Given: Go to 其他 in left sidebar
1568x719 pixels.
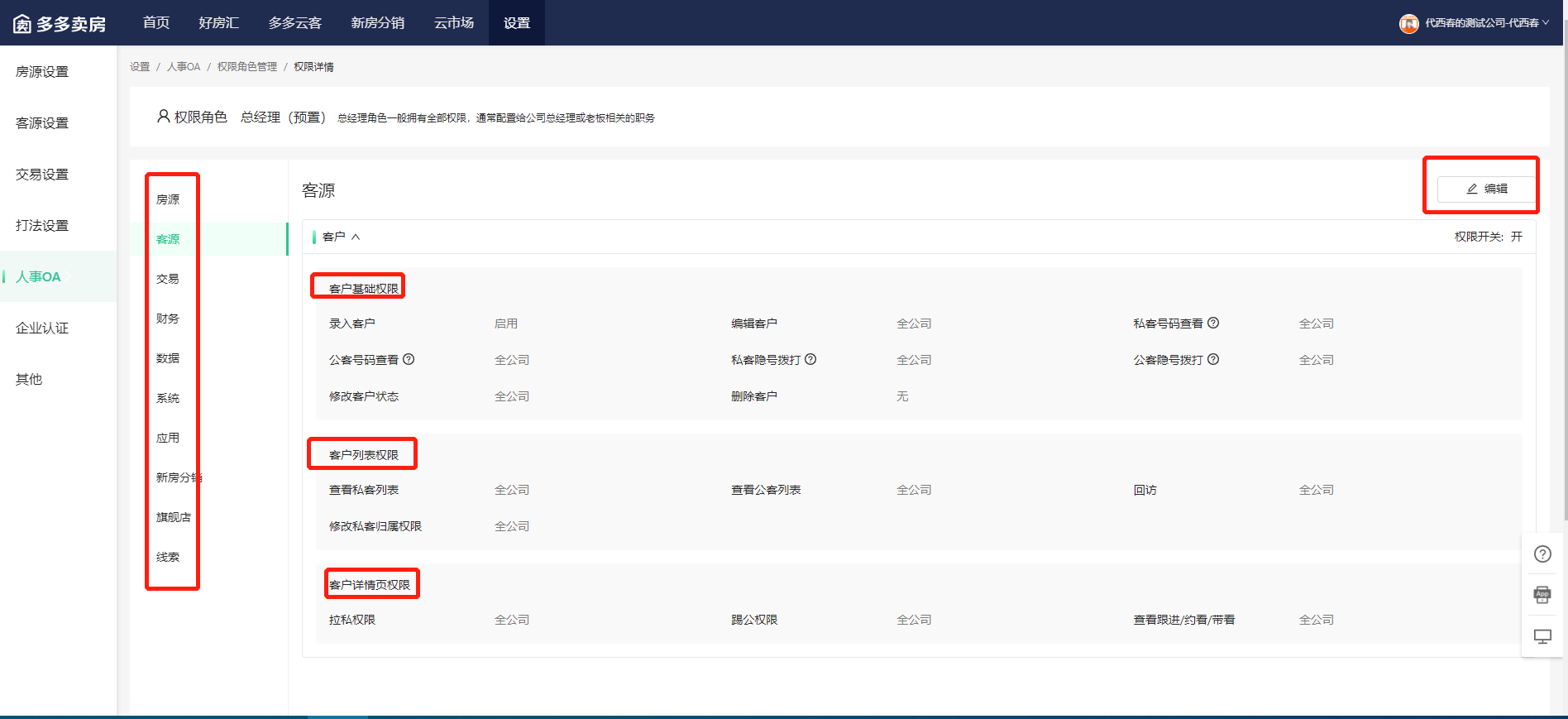Looking at the screenshot, I should pyautogui.click(x=29, y=380).
